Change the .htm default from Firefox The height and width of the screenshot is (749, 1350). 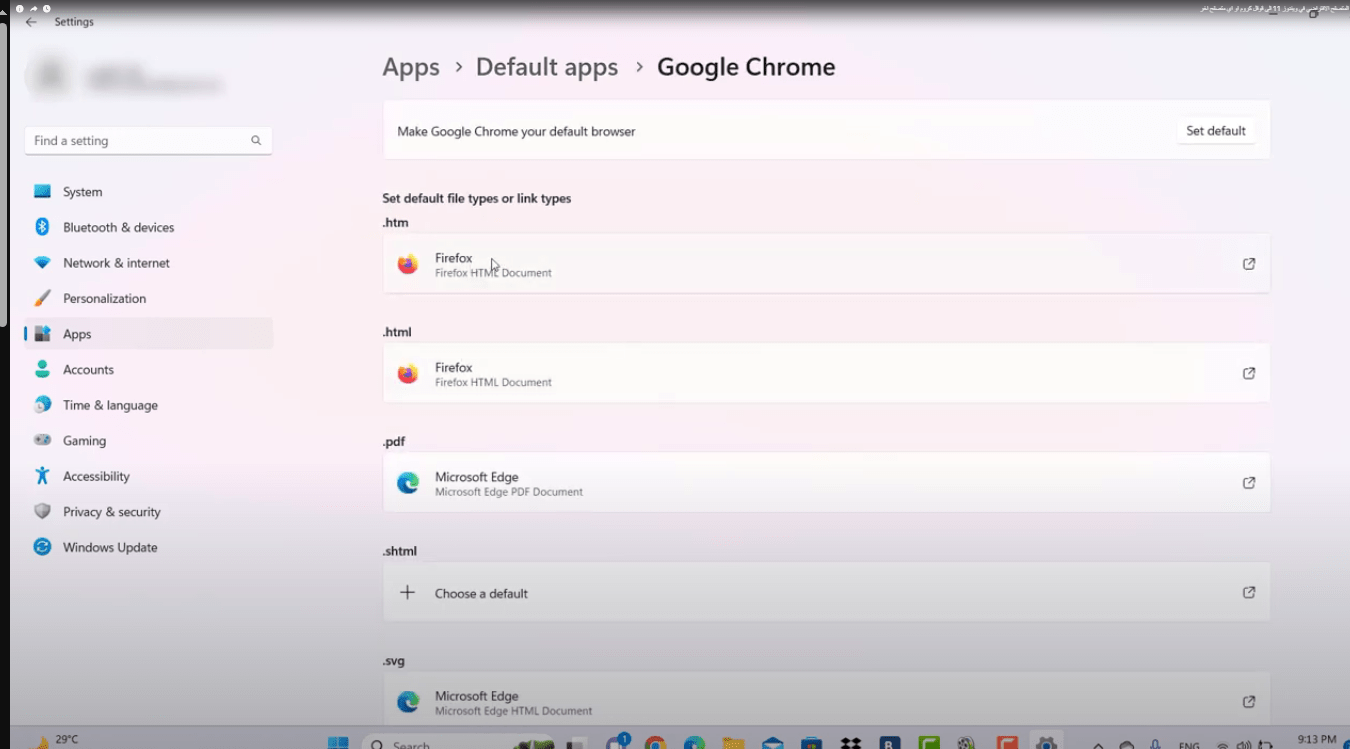coord(826,264)
